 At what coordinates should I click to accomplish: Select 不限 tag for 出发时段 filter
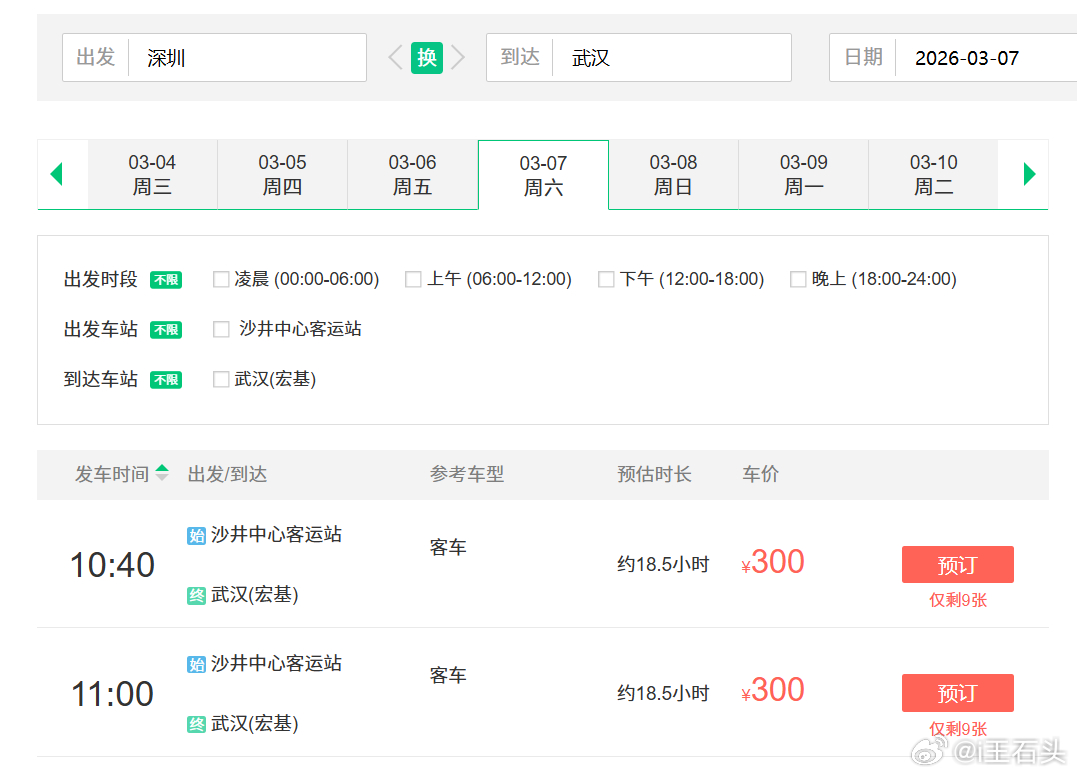coord(165,280)
